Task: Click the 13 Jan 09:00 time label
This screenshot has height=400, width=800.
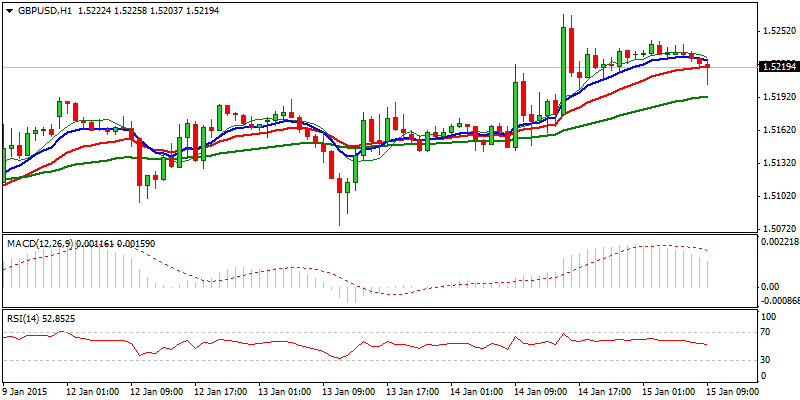Action: (x=349, y=392)
